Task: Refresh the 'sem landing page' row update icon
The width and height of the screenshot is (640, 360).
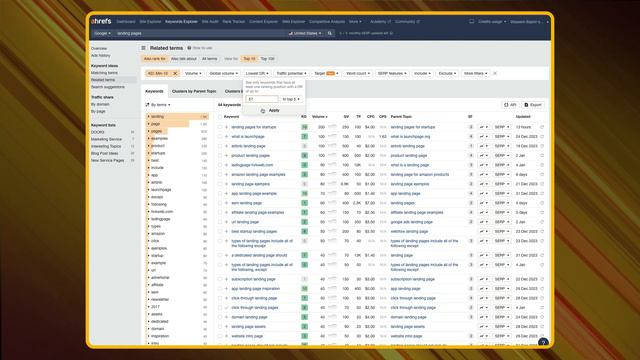Action: click(542, 203)
